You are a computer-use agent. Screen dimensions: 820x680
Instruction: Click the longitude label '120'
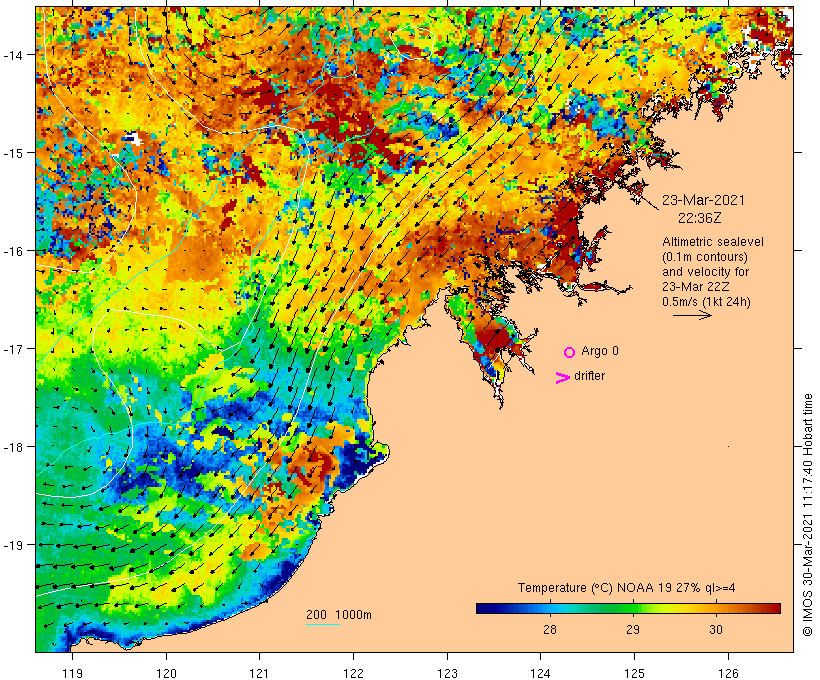[166, 673]
